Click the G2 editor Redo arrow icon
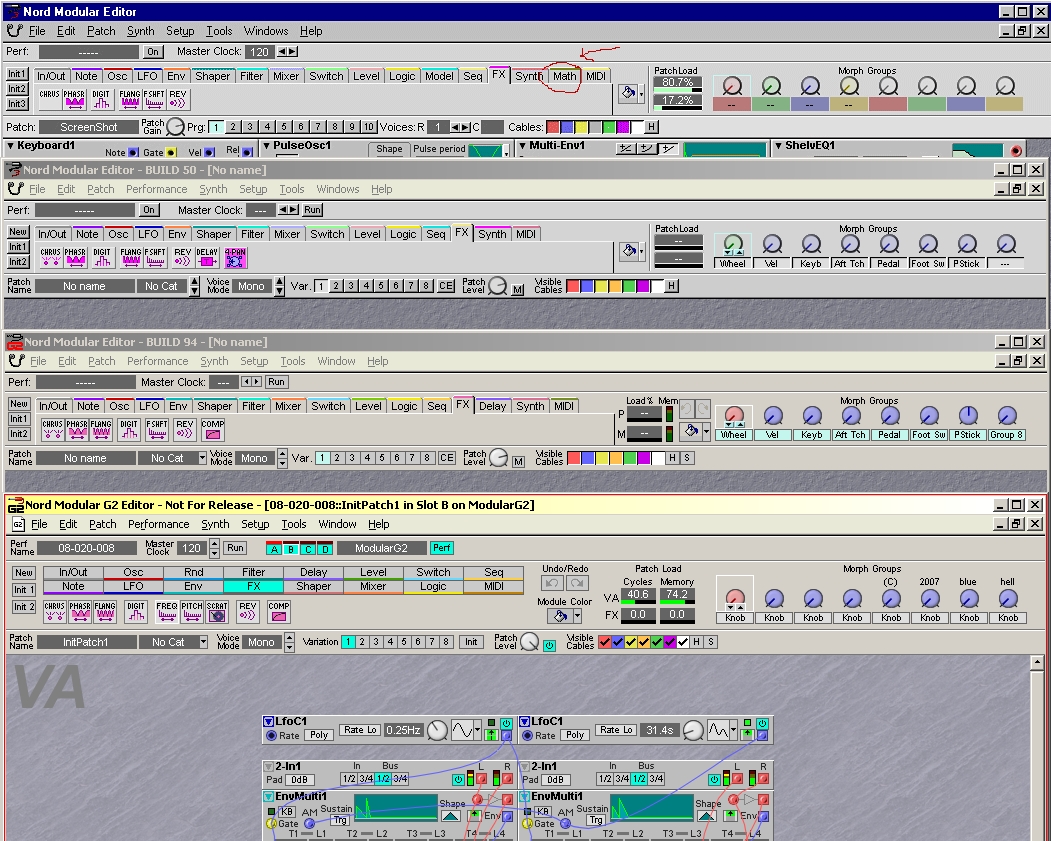1051x841 pixels. pos(577,583)
